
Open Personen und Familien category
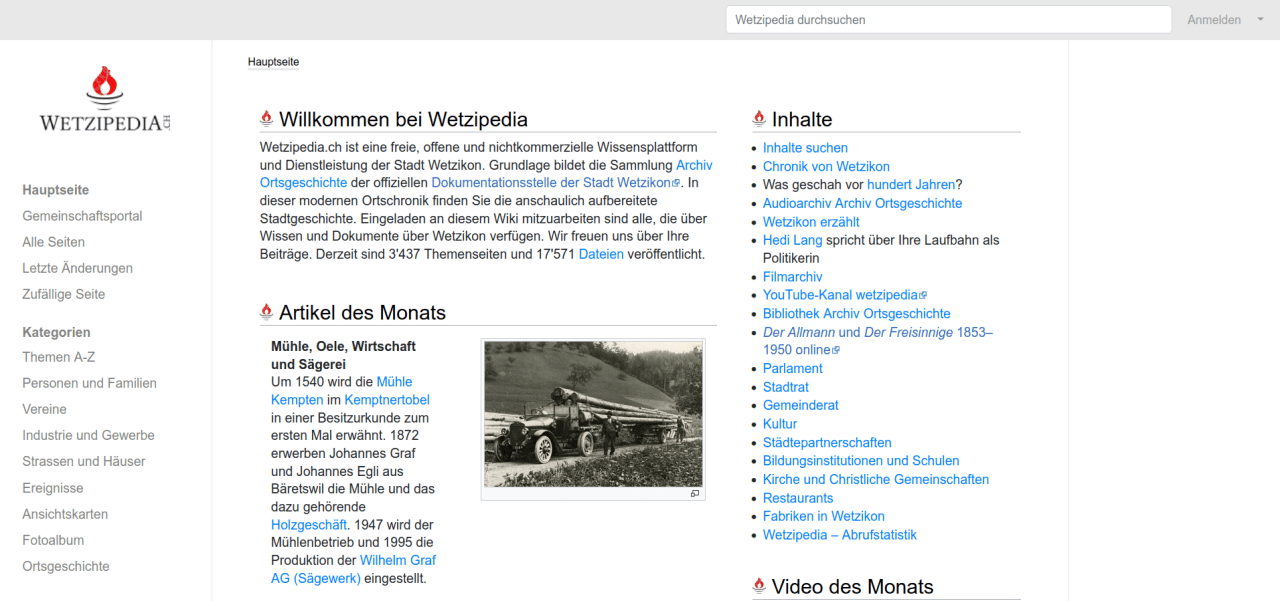89,383
